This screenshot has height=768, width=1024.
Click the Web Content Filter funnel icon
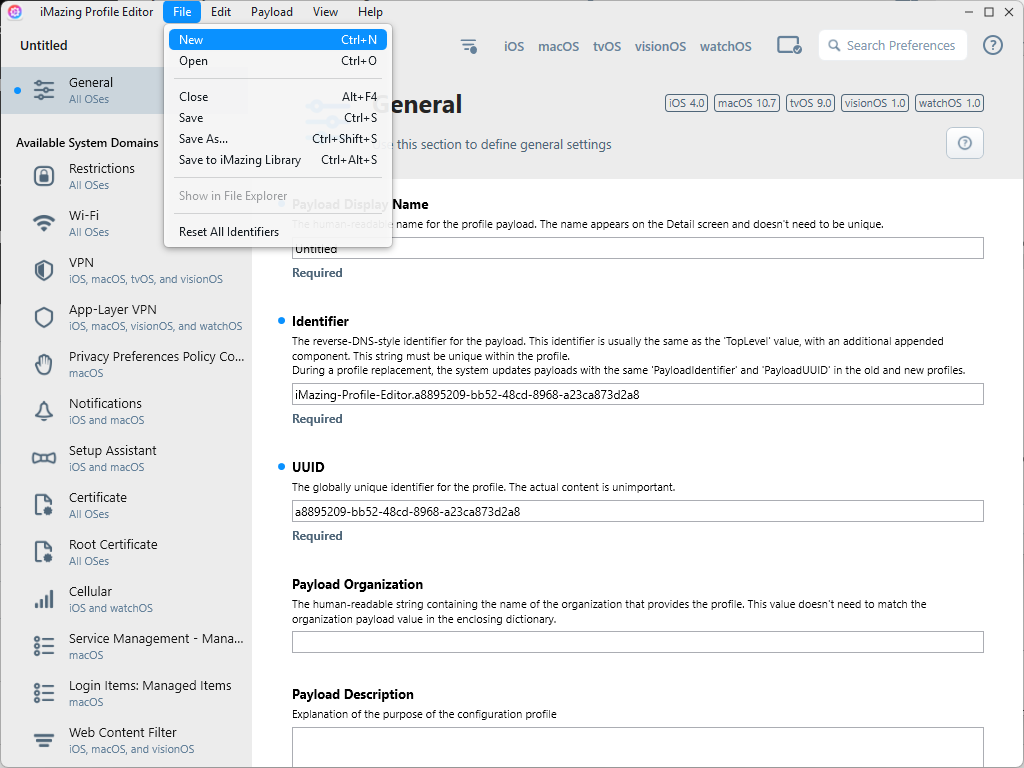tap(44, 740)
